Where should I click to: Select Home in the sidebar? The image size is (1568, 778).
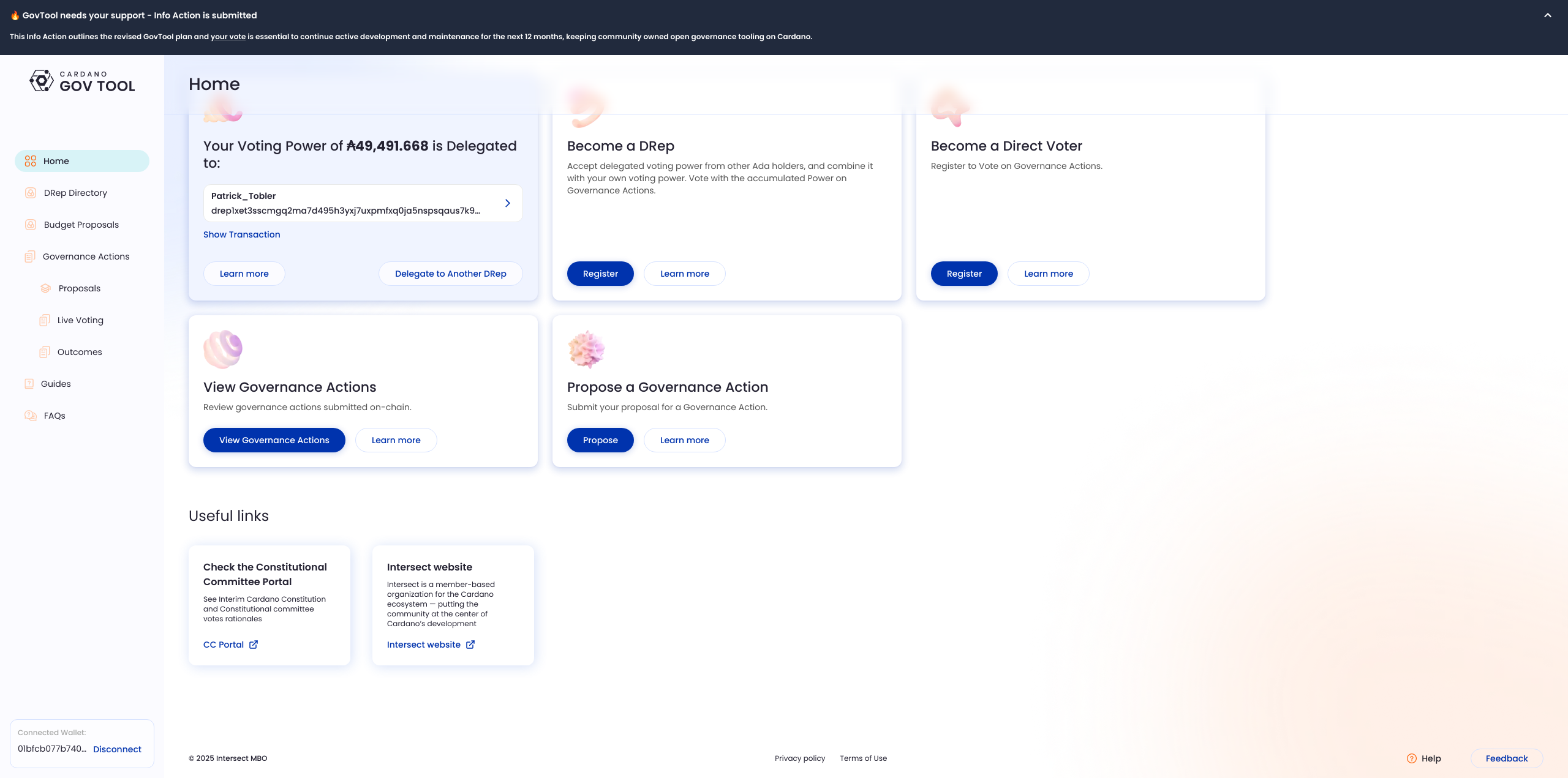pyautogui.click(x=82, y=161)
